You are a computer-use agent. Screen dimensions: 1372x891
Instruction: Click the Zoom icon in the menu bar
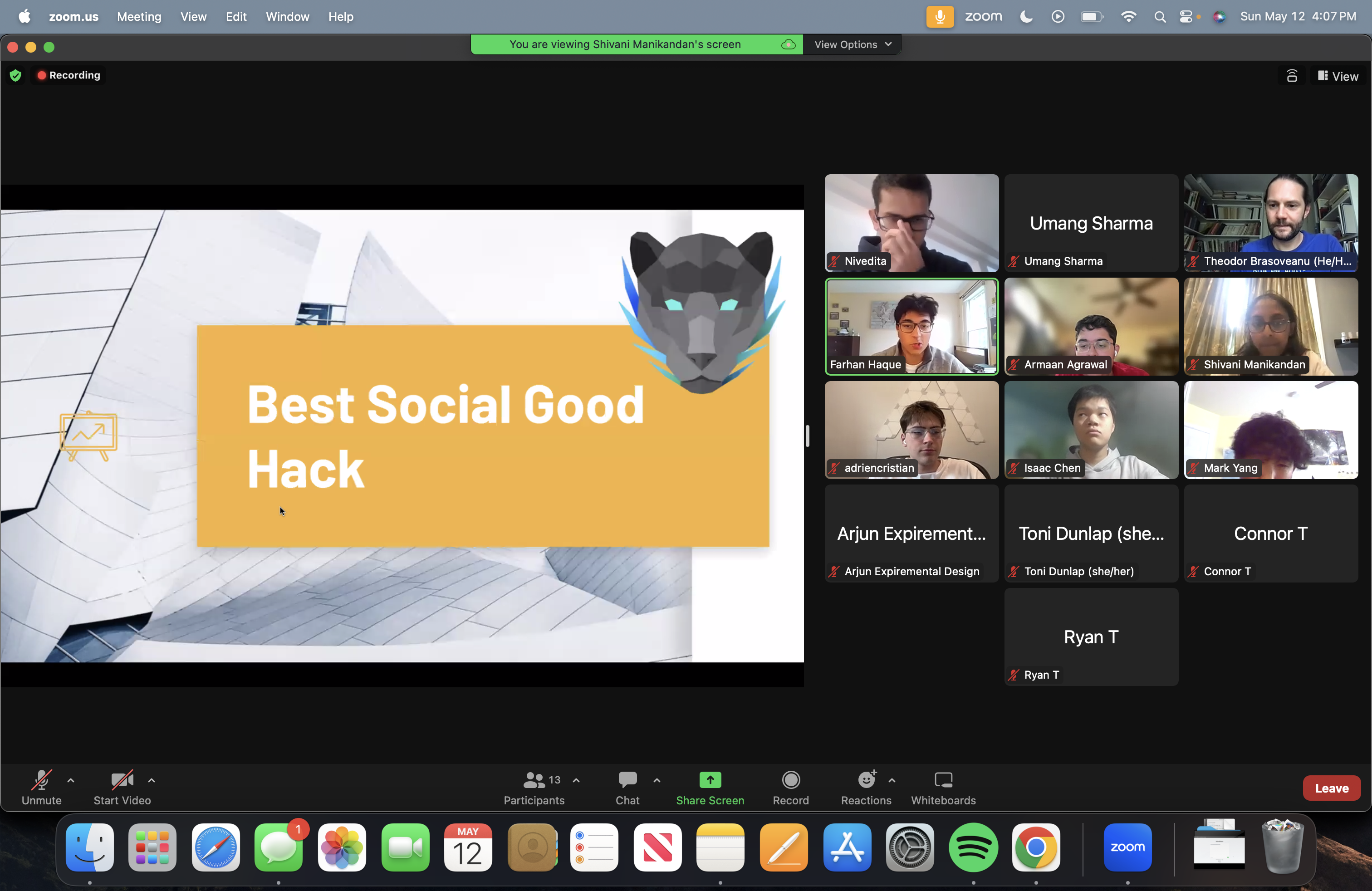tap(983, 17)
